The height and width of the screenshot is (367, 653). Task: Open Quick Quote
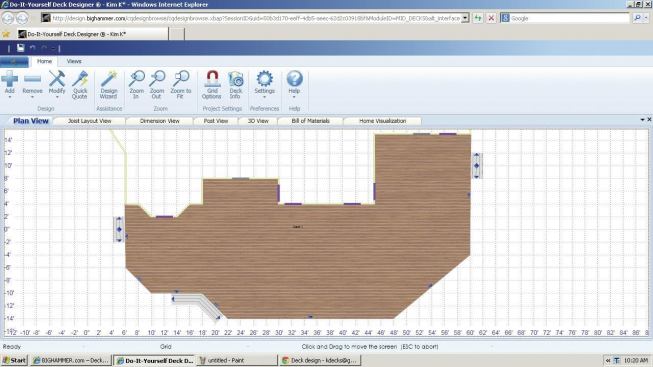(80, 85)
